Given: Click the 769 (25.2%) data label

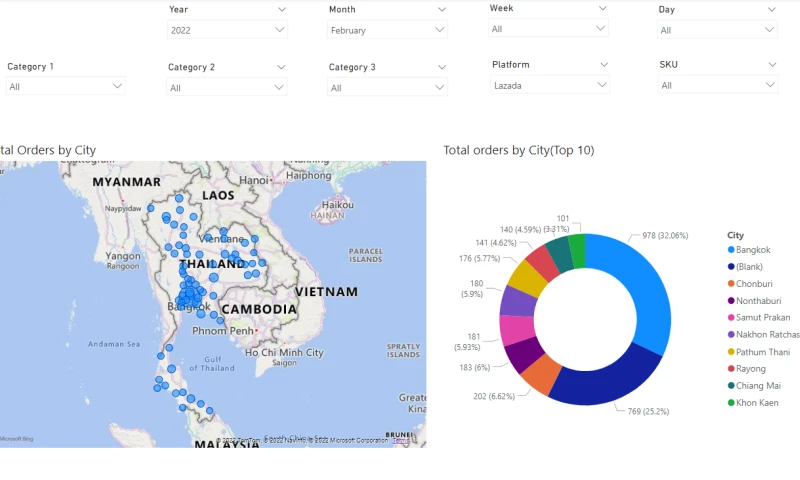Looking at the screenshot, I should (648, 411).
